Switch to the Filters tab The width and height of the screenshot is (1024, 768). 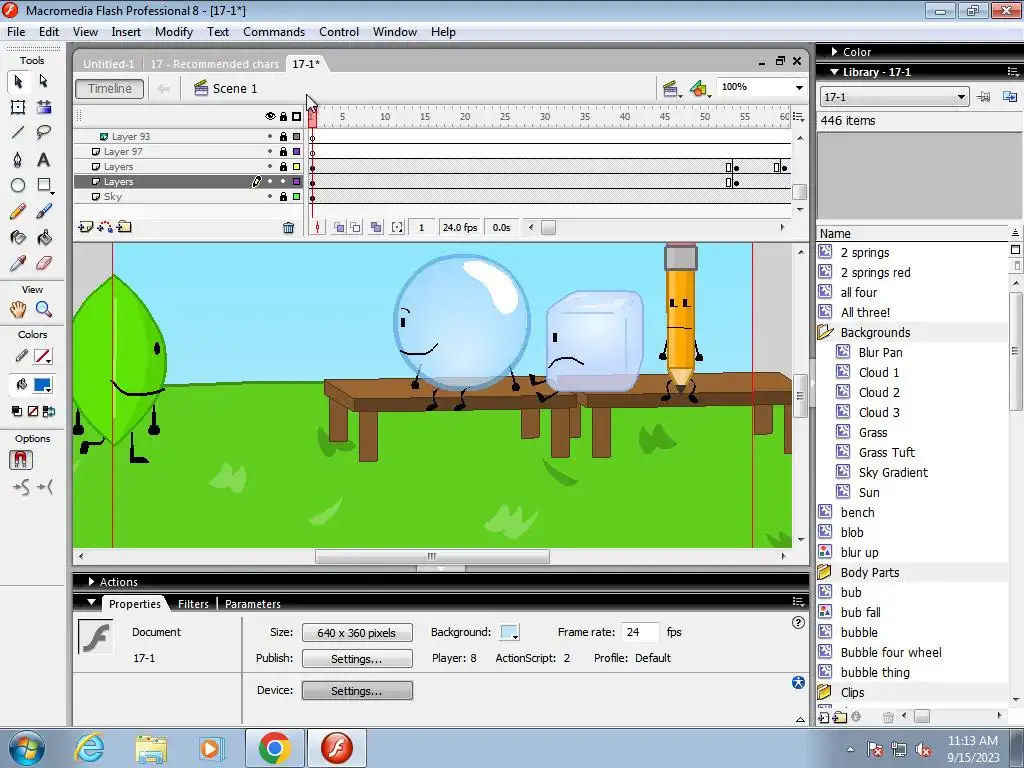(193, 604)
